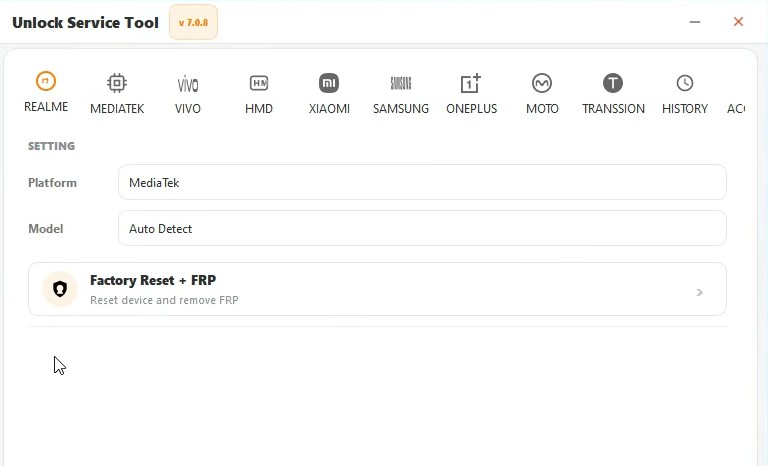This screenshot has width=768, height=466.
Task: Click the 'Reset device and remove FRP' description
Action: (164, 300)
